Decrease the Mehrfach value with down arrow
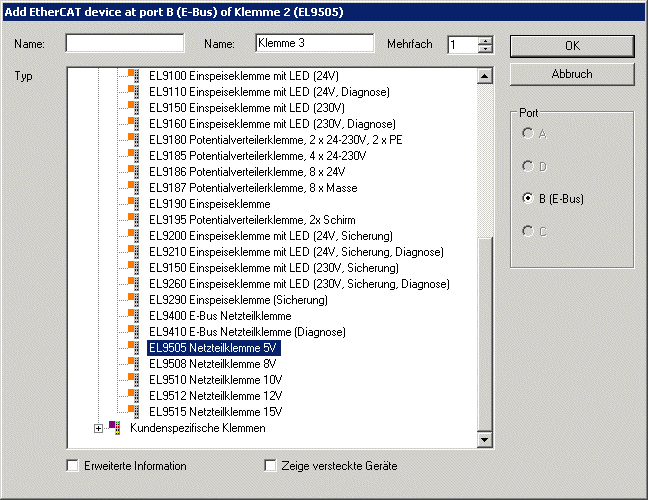The height and width of the screenshot is (500, 648). tap(485, 48)
